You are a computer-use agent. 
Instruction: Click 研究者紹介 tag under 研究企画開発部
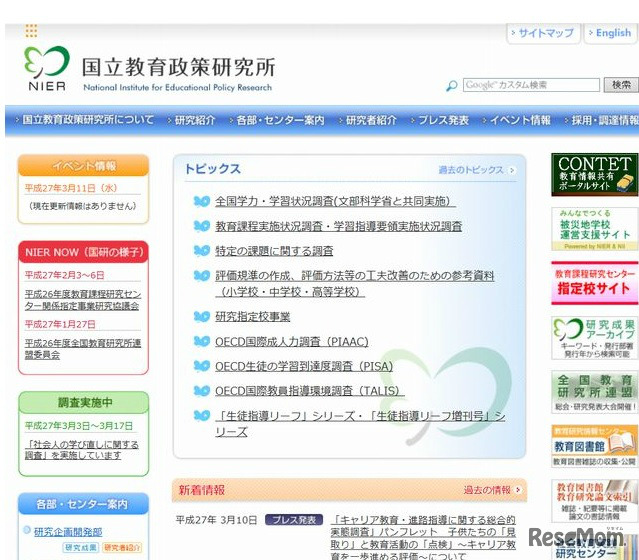[x=121, y=547]
